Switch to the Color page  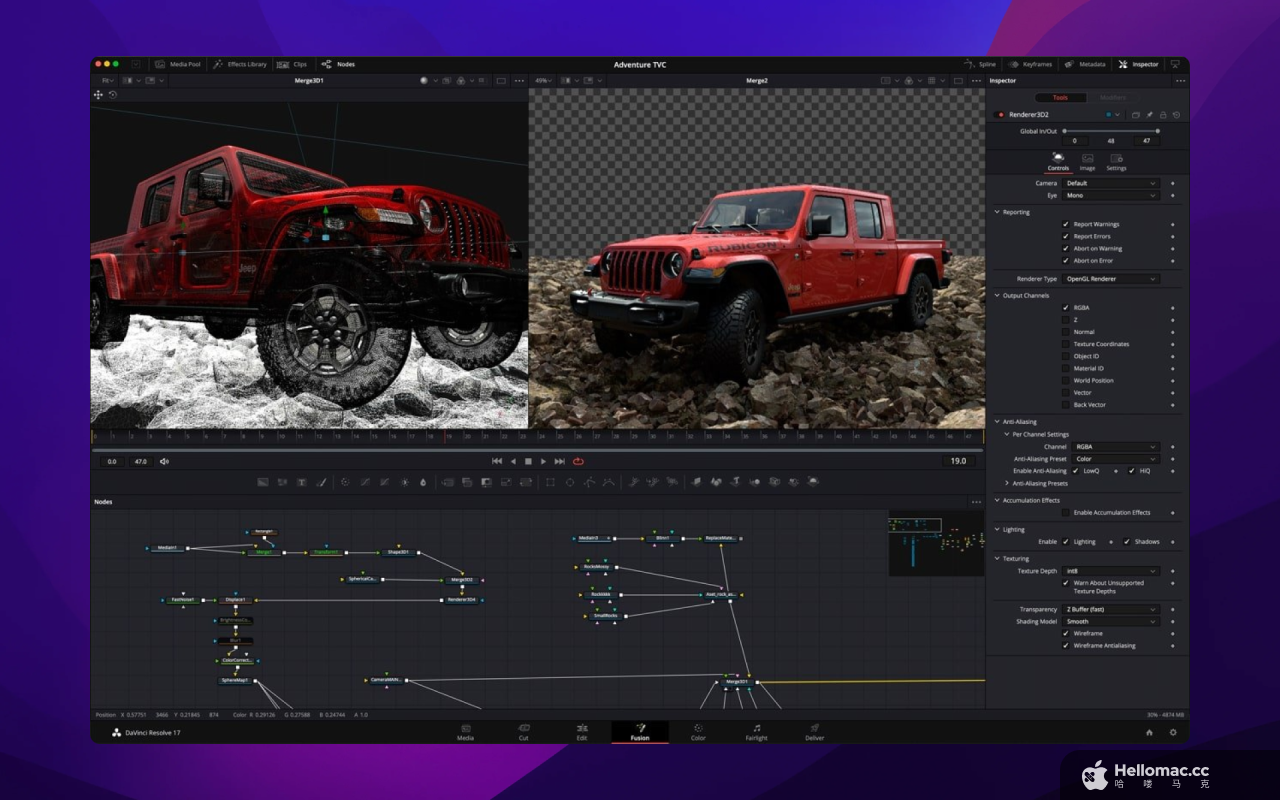click(698, 732)
